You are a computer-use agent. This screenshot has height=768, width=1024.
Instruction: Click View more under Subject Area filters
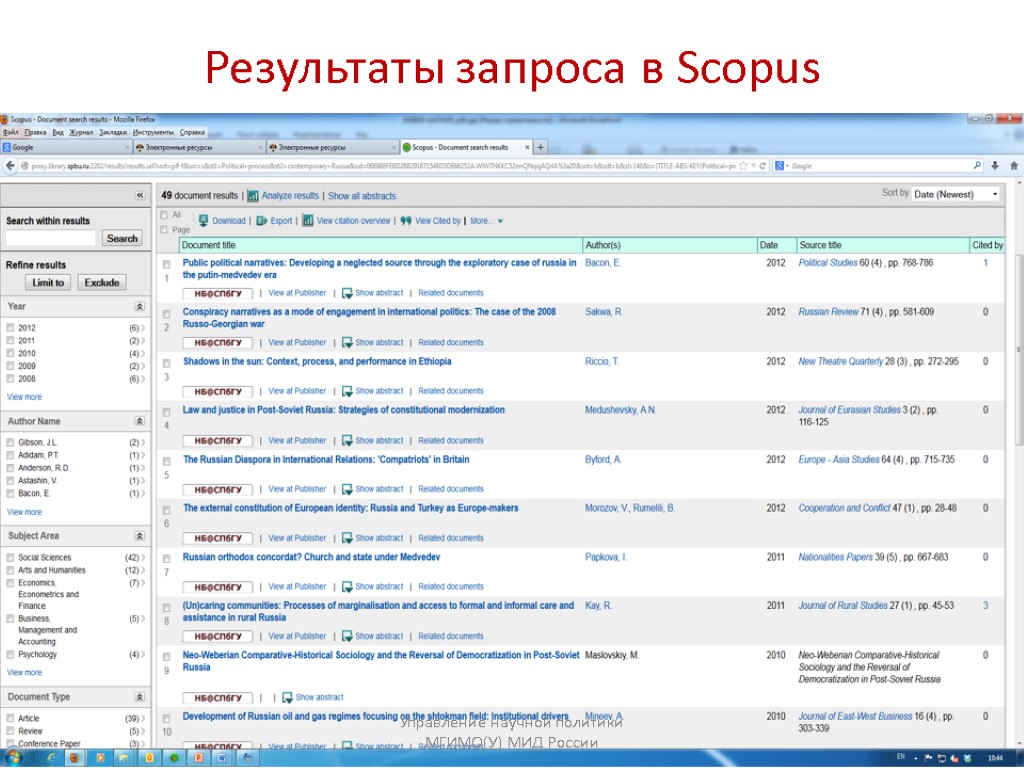click(x=24, y=673)
